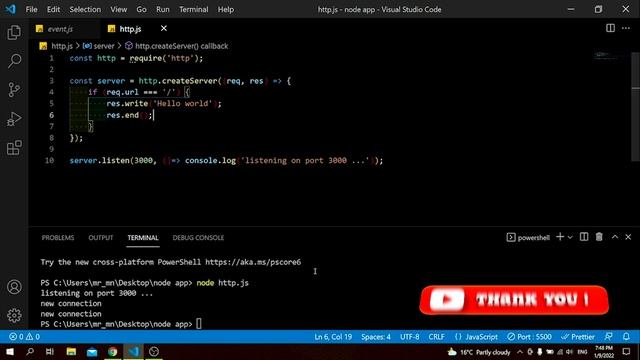Open Run and Debug view
The width and height of the screenshot is (640, 360).
pos(14,119)
